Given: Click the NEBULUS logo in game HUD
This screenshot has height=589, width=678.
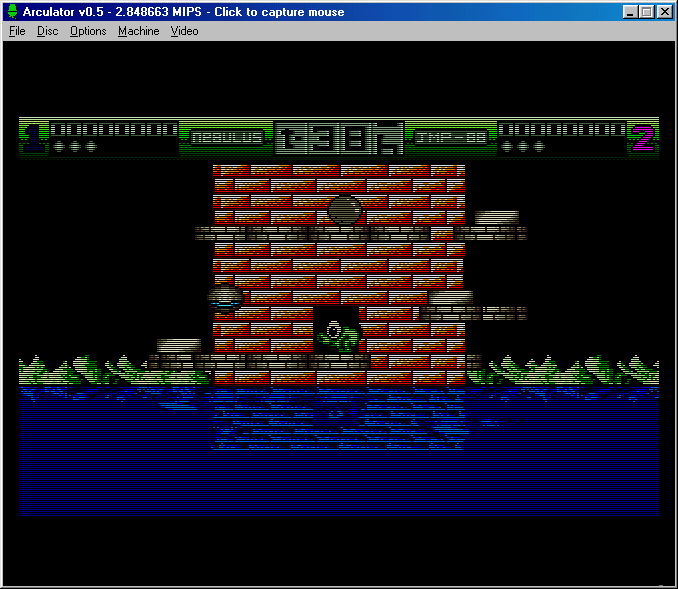Looking at the screenshot, I should tap(227, 138).
